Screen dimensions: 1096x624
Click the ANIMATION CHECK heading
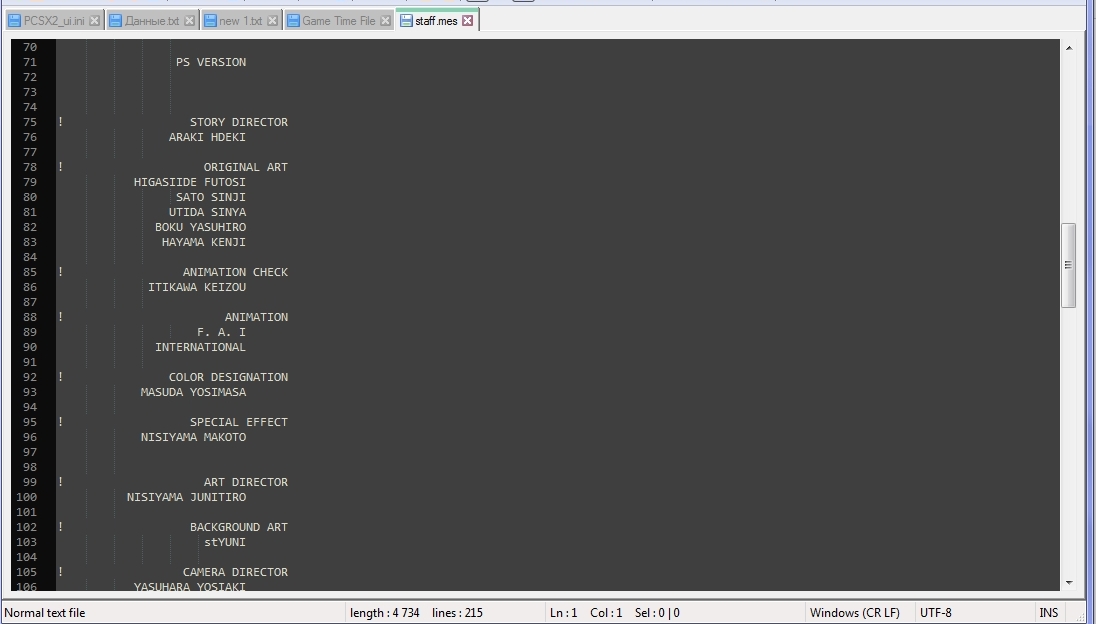236,273
